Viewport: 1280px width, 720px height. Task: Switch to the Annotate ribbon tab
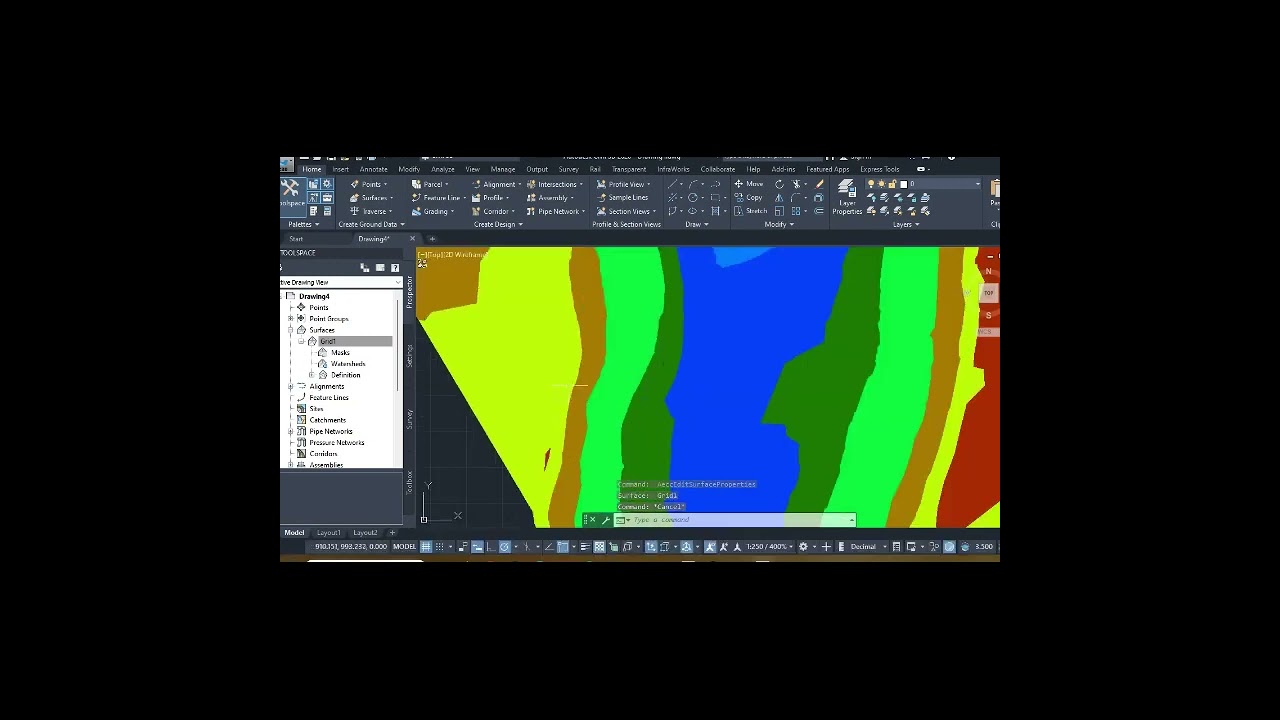pos(373,169)
